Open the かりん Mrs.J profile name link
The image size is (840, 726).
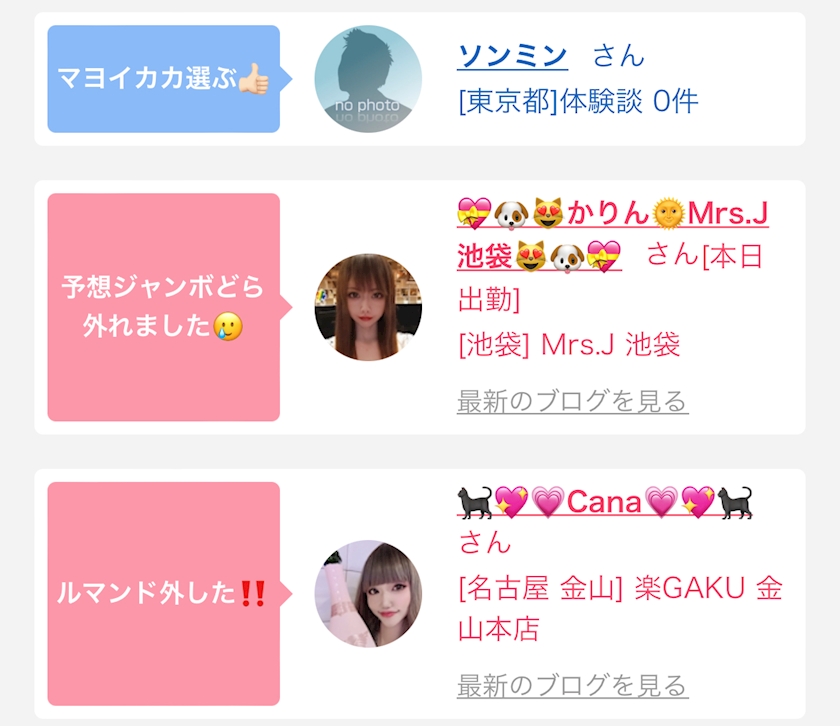(x=613, y=235)
